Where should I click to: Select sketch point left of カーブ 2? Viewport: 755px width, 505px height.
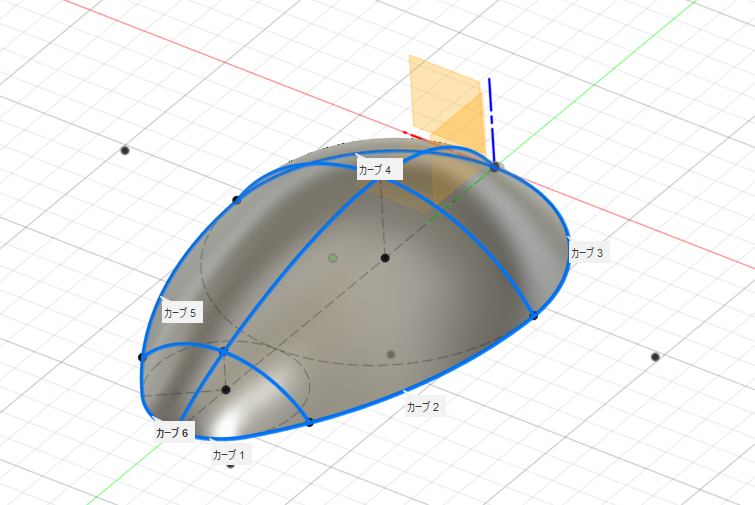(310, 422)
